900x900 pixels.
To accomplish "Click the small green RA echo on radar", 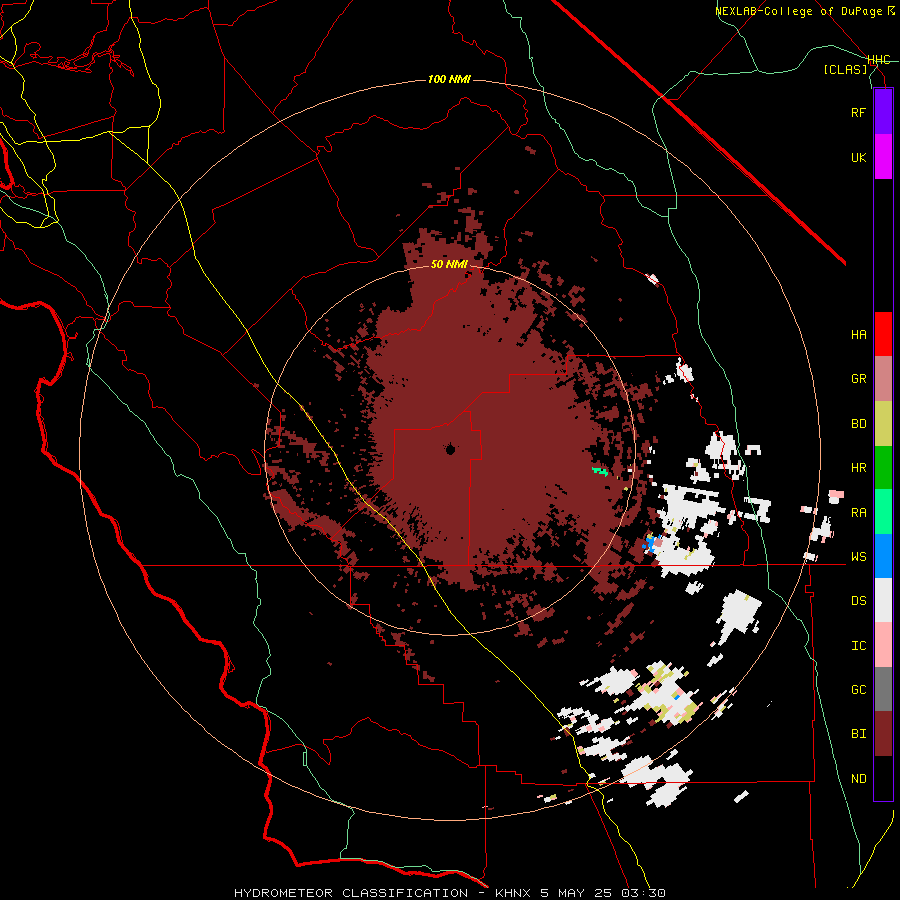I will pos(600,471).
